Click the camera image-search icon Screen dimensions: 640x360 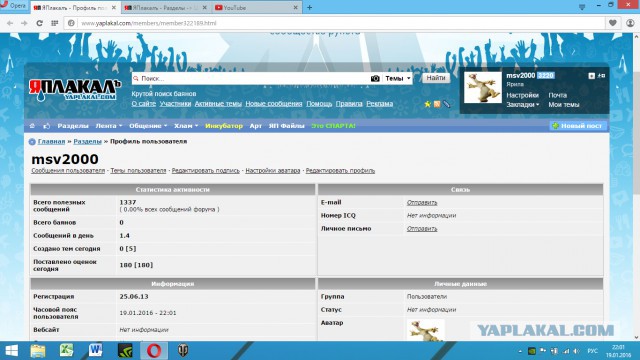pyautogui.click(x=375, y=78)
